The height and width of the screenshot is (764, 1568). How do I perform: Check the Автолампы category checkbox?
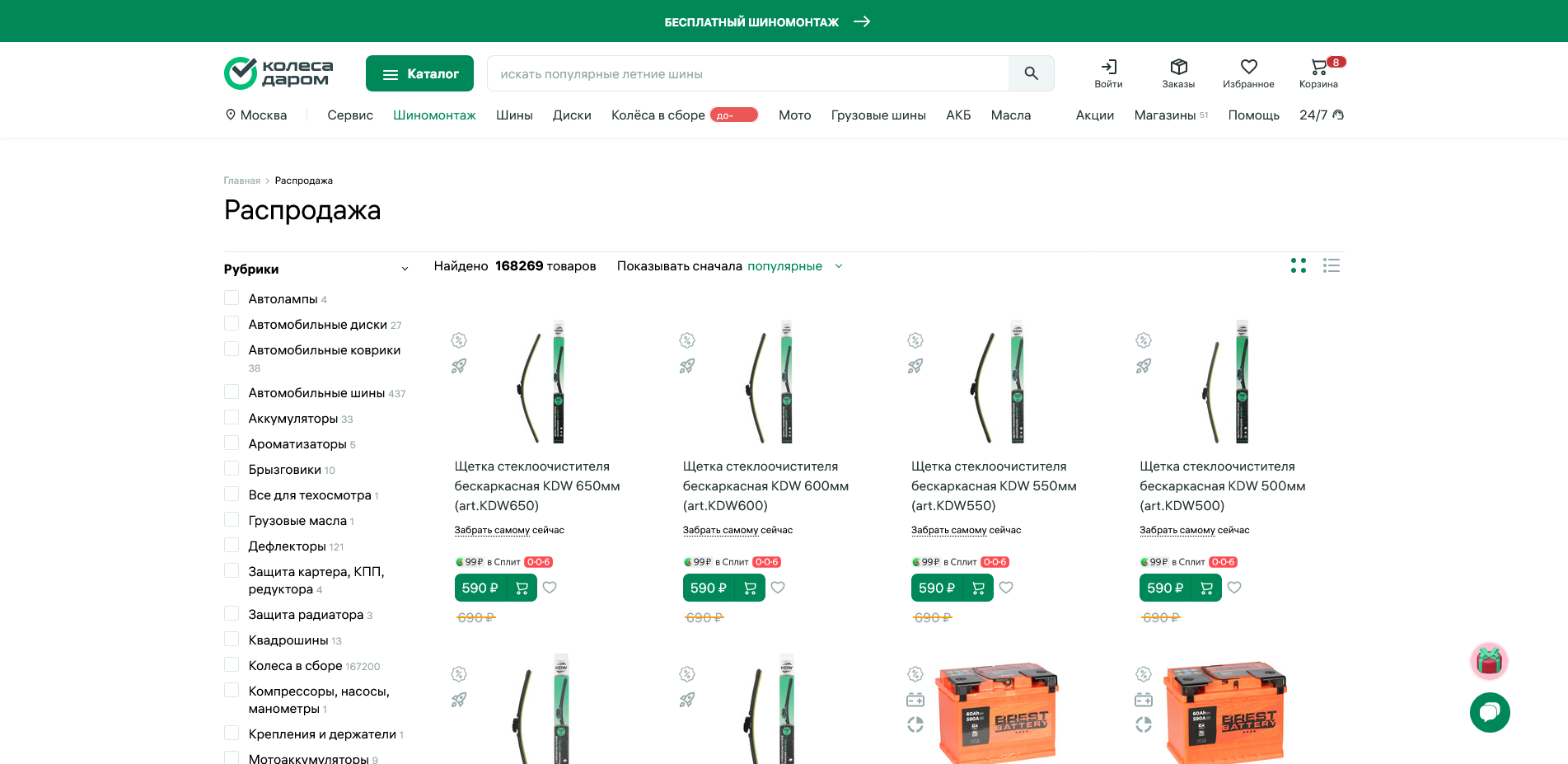232,298
